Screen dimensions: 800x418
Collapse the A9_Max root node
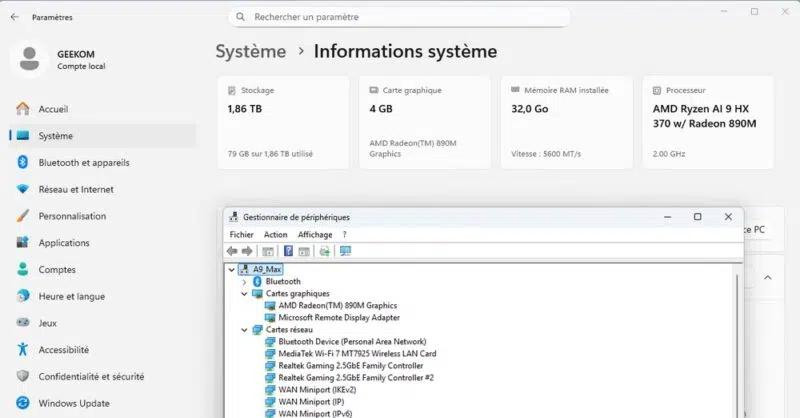[x=232, y=270]
